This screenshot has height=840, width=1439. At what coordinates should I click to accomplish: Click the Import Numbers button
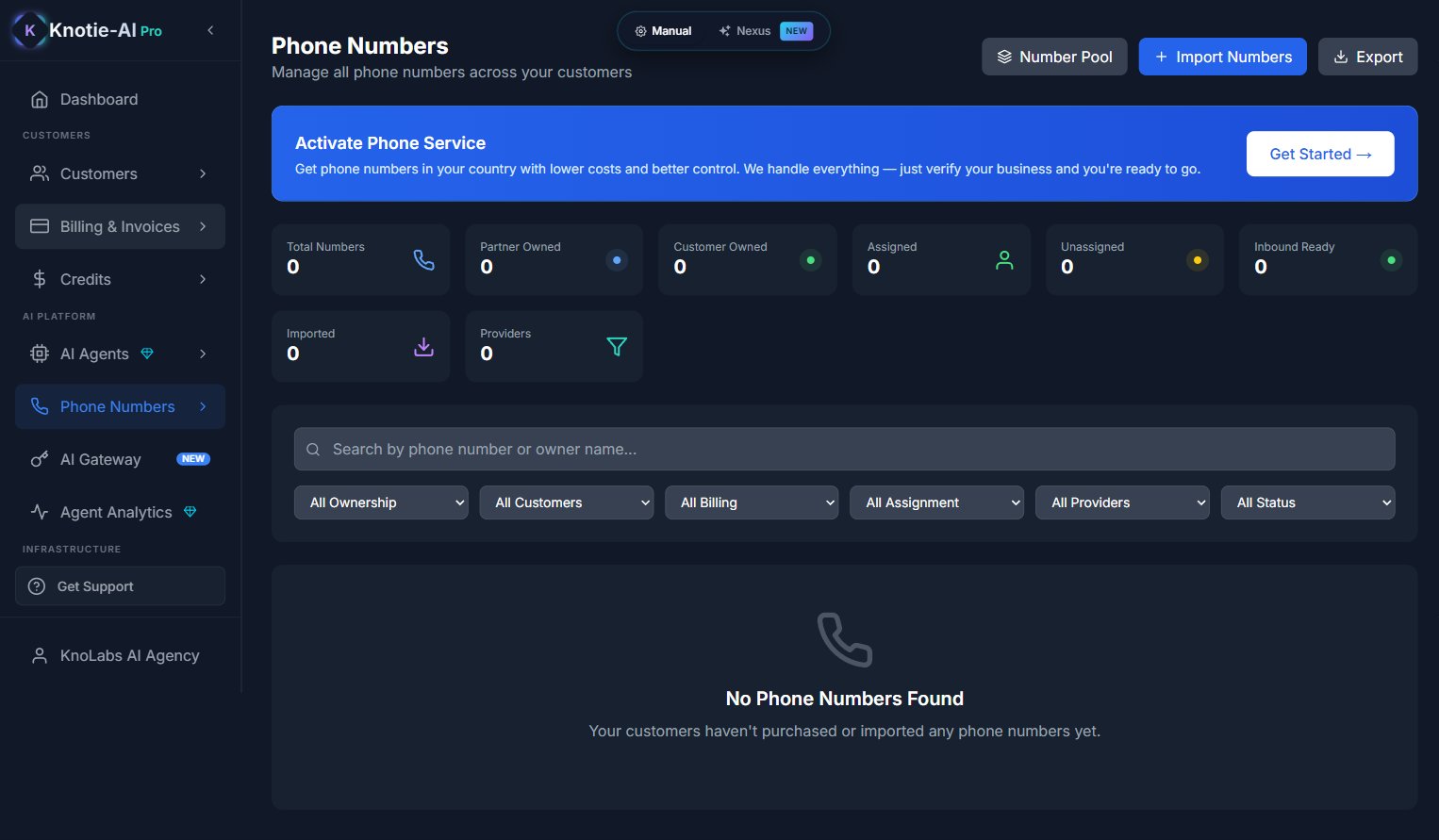coord(1223,57)
